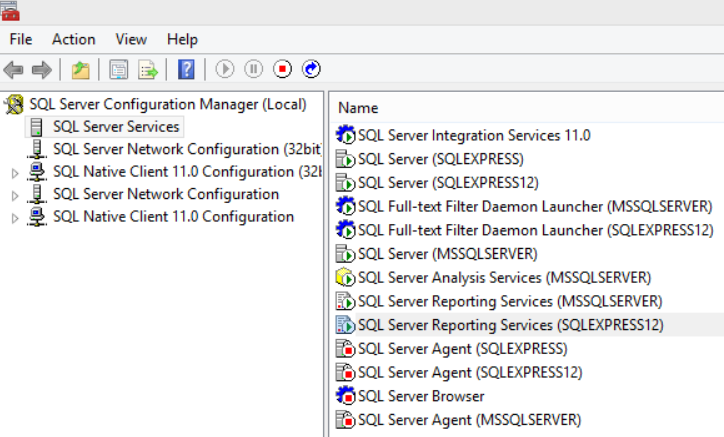This screenshot has width=724, height=437.
Task: Expand the last SQL Native Client 11.0 Configuration
Action: tap(15, 218)
